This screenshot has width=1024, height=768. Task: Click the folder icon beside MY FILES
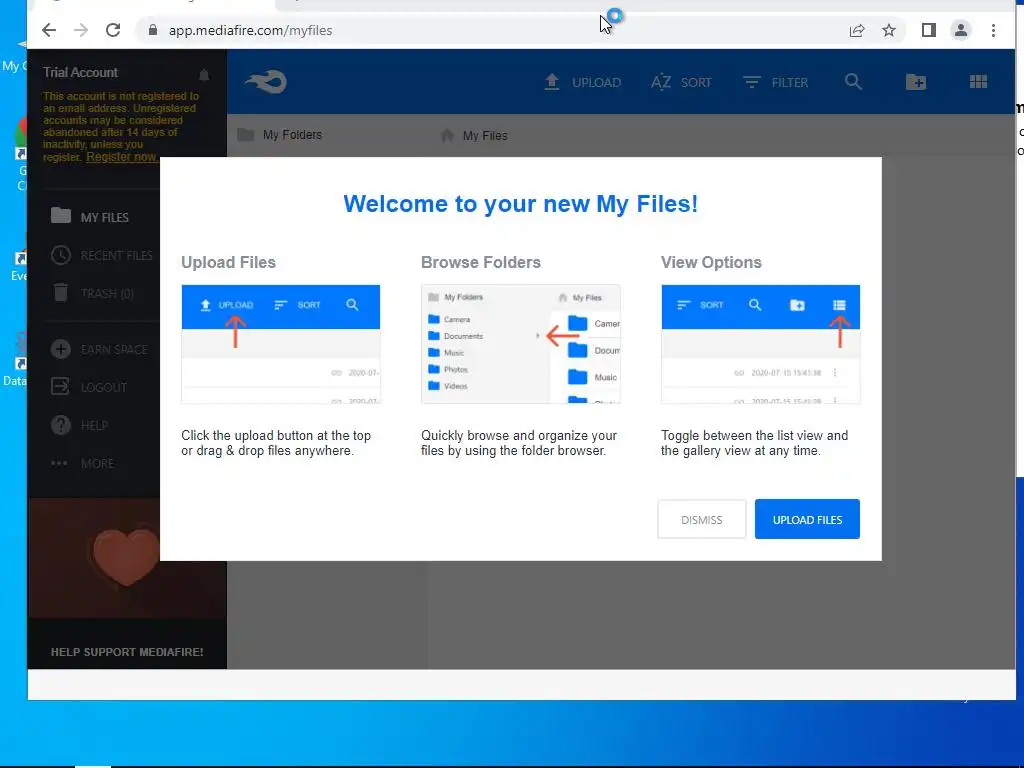tap(61, 215)
